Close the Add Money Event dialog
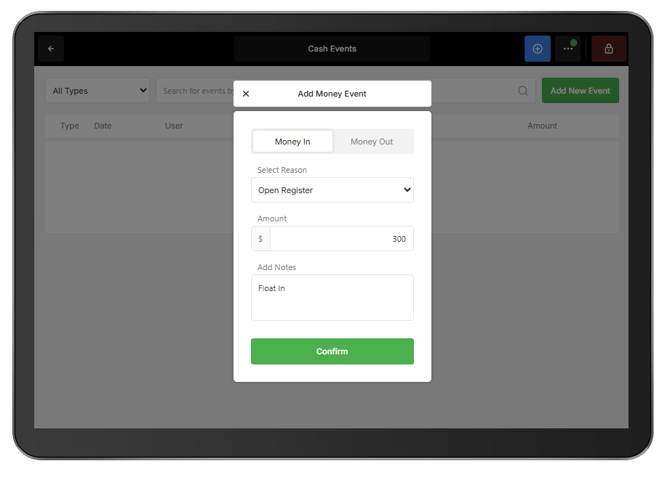The height and width of the screenshot is (477, 670). [x=246, y=94]
